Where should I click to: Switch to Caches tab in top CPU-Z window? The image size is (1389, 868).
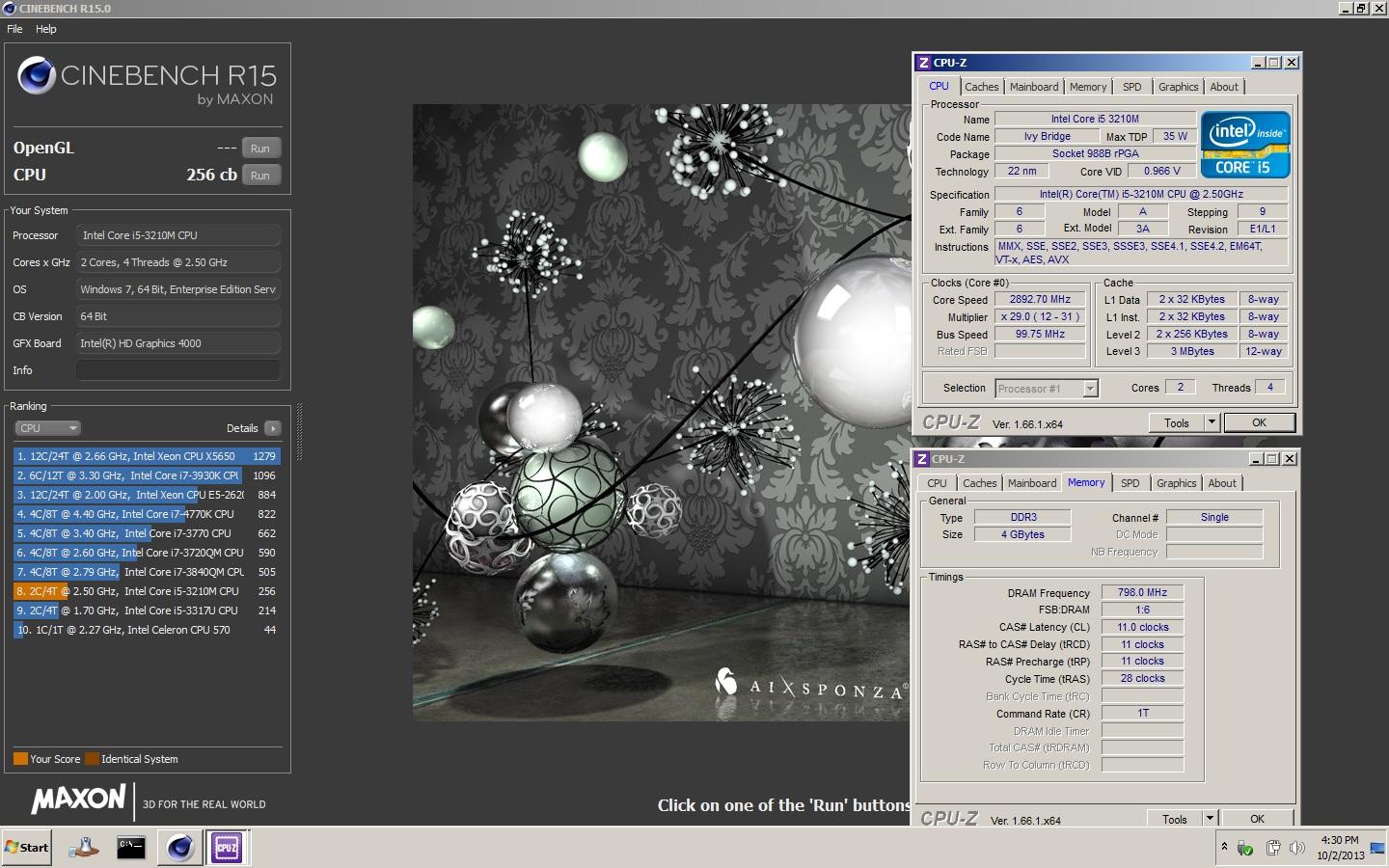pyautogui.click(x=982, y=87)
